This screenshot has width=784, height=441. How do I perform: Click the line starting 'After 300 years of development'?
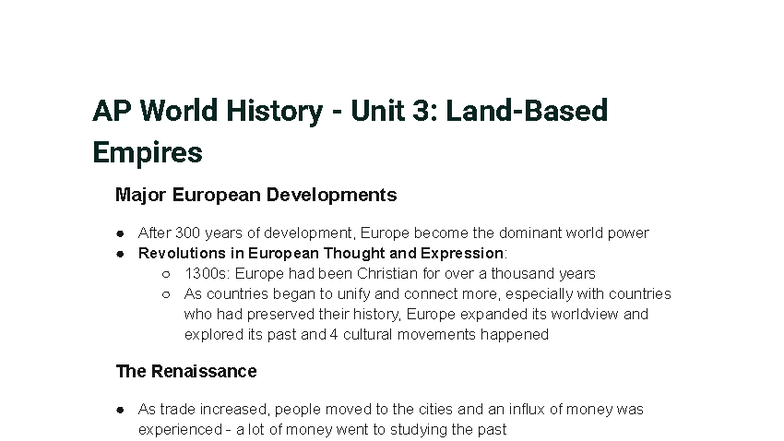click(394, 233)
